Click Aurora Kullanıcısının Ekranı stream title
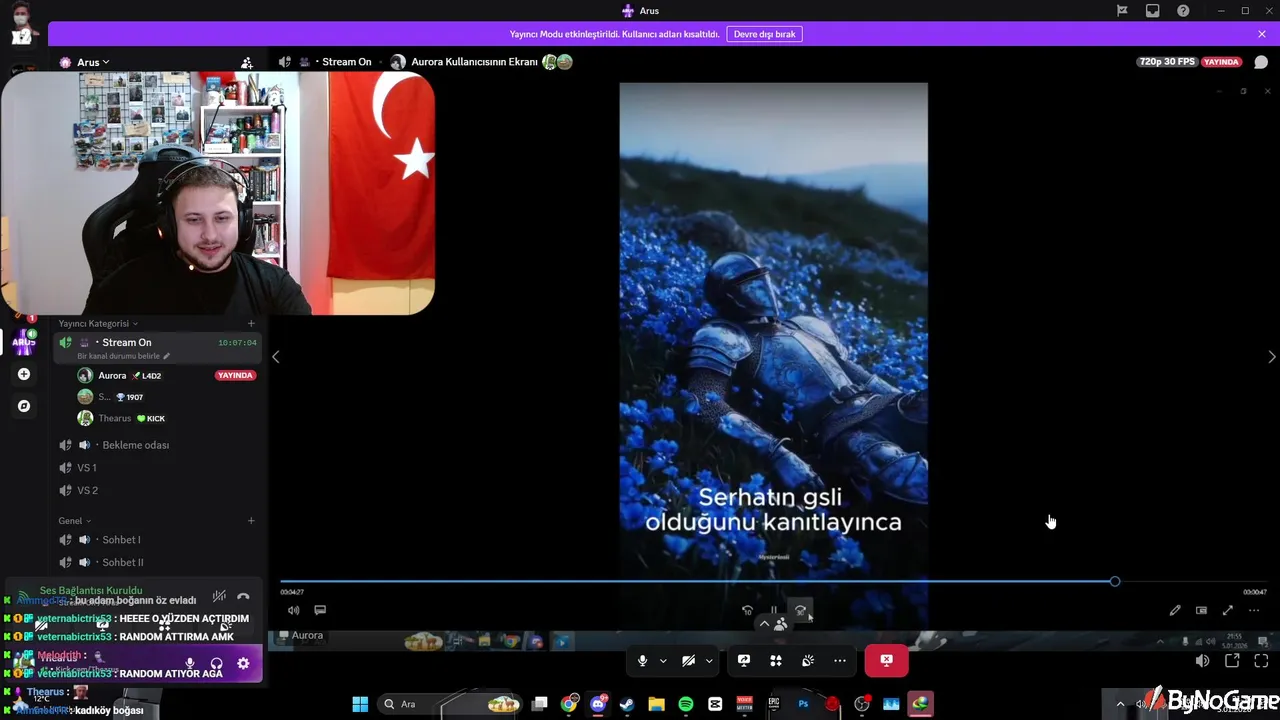The width and height of the screenshot is (1280, 720). tap(474, 62)
